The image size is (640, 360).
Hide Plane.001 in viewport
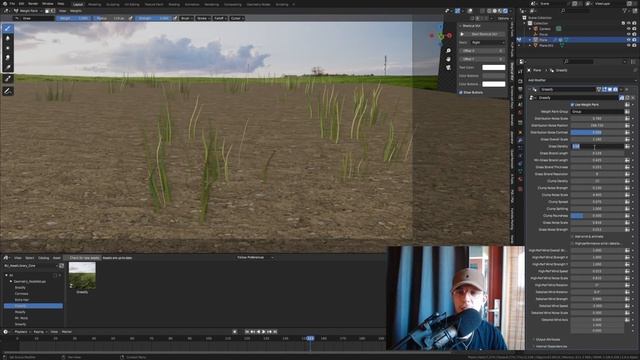tap(629, 46)
